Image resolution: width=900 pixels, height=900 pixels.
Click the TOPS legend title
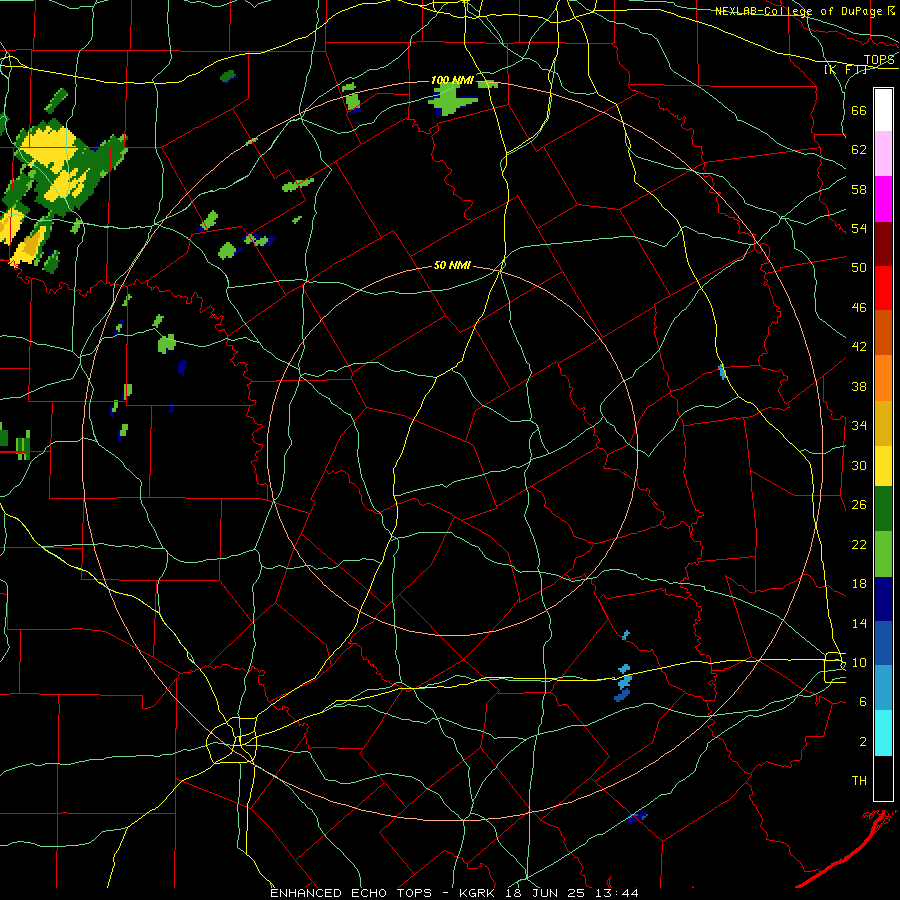tap(879, 59)
